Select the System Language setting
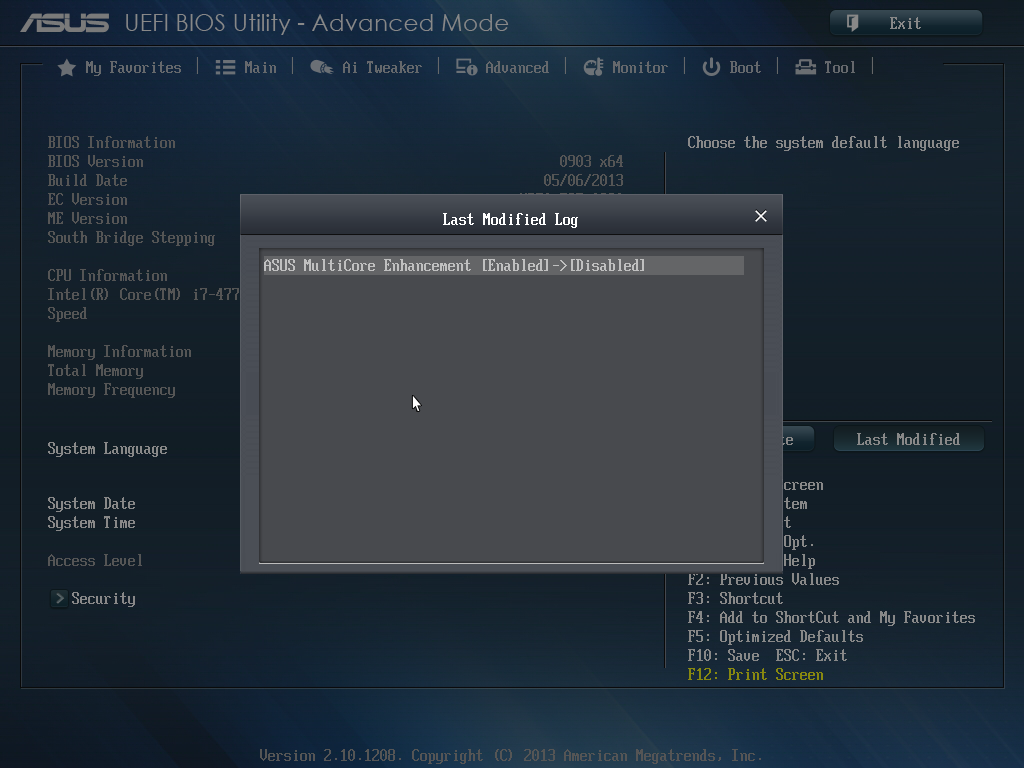 107,449
